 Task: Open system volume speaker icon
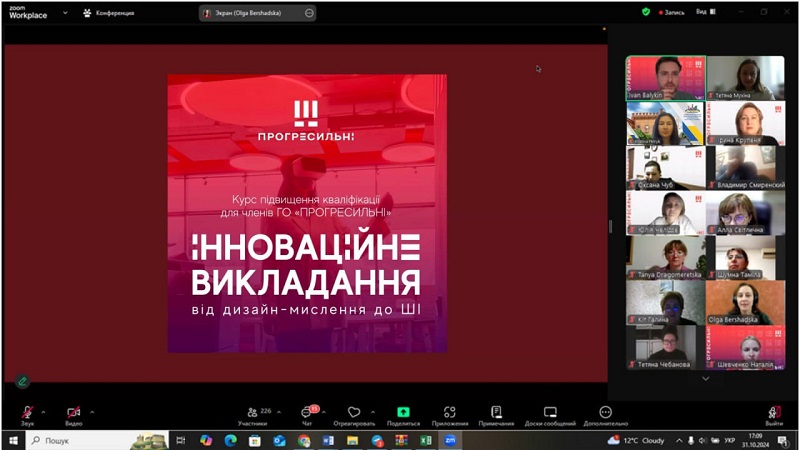tap(703, 440)
